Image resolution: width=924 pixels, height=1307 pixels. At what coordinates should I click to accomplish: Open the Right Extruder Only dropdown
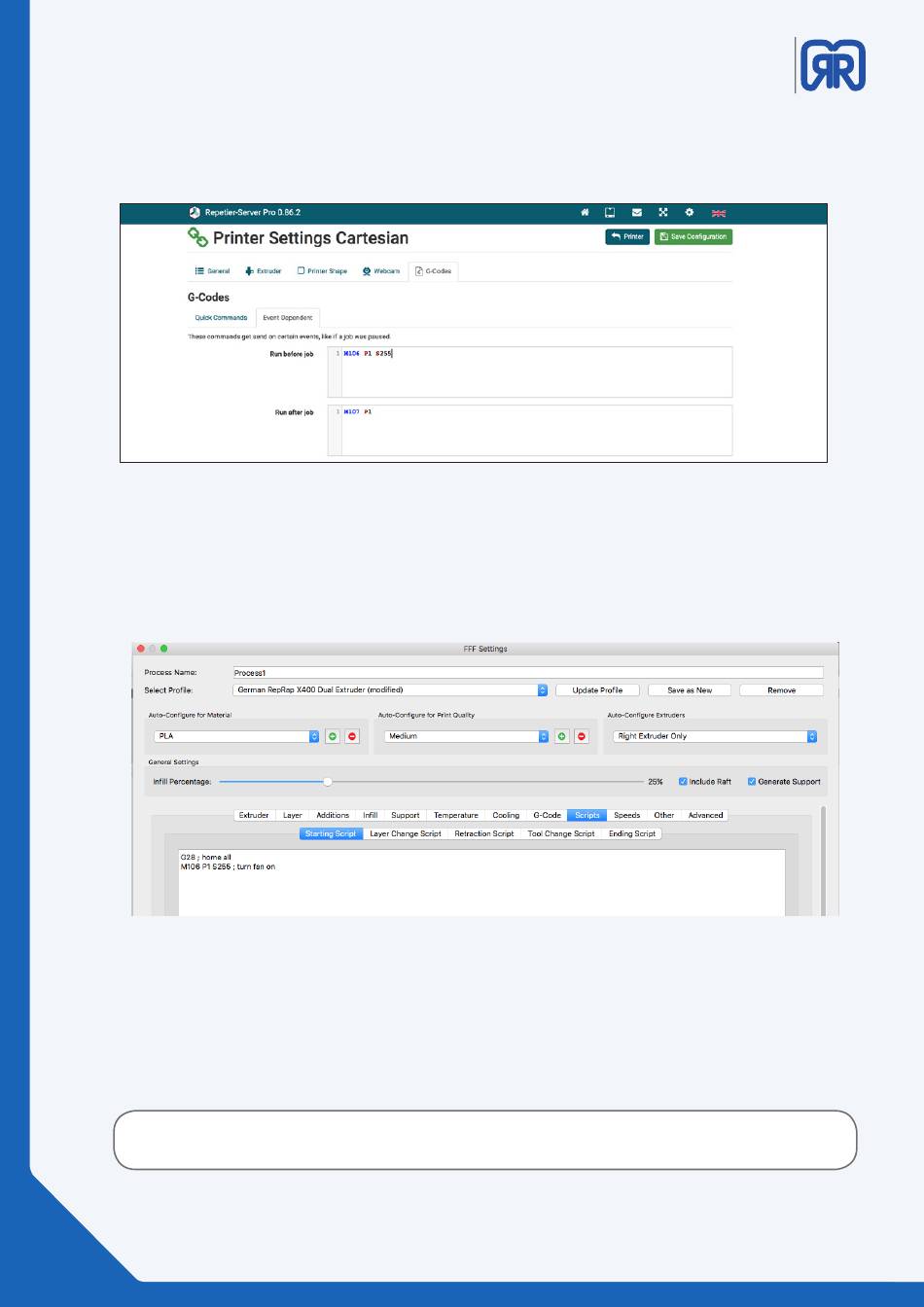point(715,736)
